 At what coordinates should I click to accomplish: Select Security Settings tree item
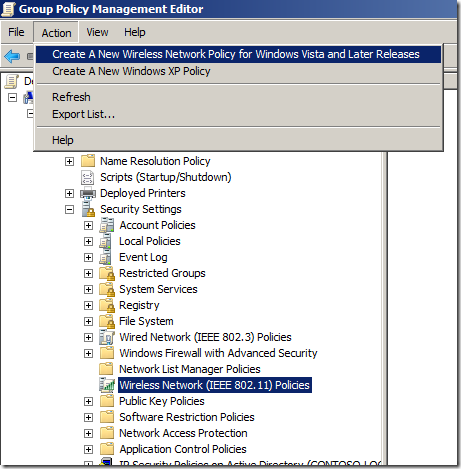click(x=141, y=209)
